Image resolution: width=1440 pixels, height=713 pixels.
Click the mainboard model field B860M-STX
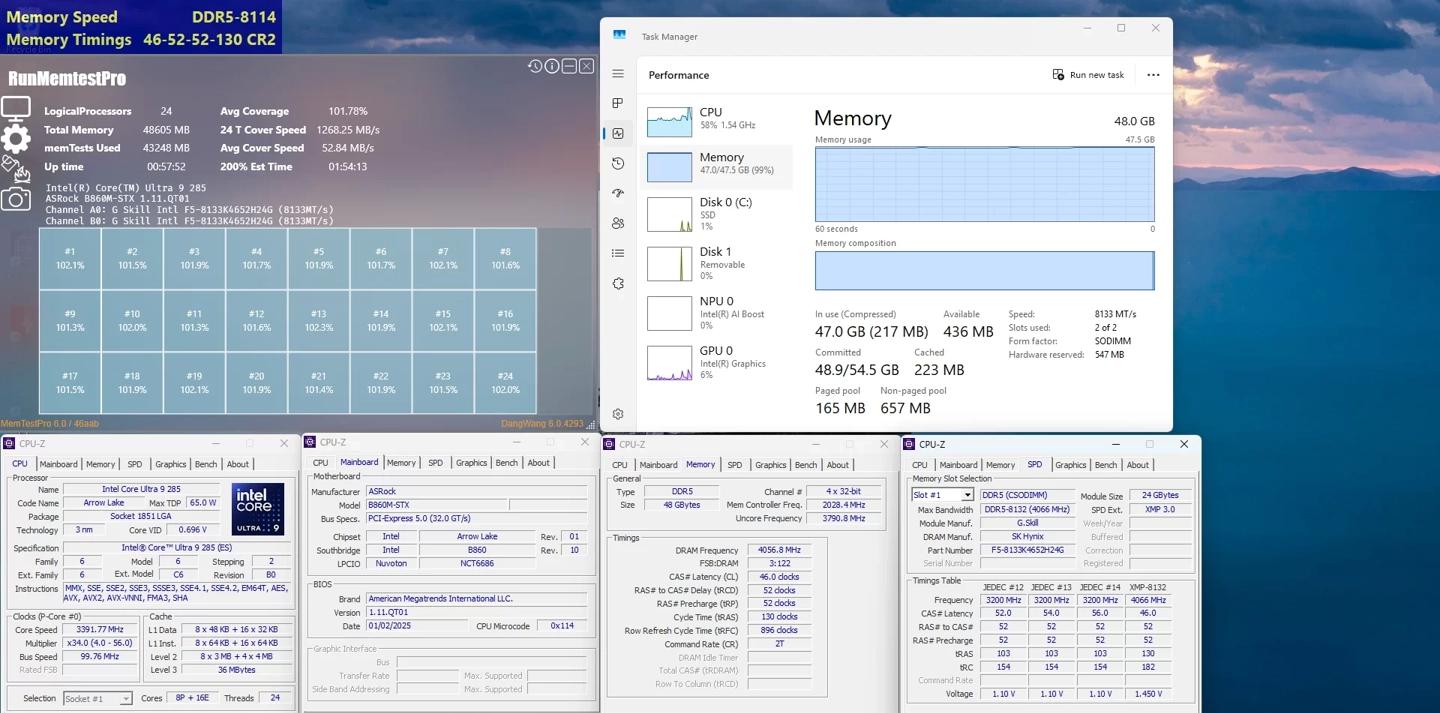(437, 505)
